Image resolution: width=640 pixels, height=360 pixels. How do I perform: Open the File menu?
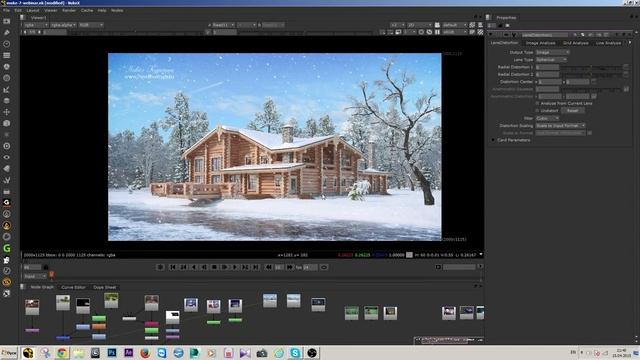[6, 10]
